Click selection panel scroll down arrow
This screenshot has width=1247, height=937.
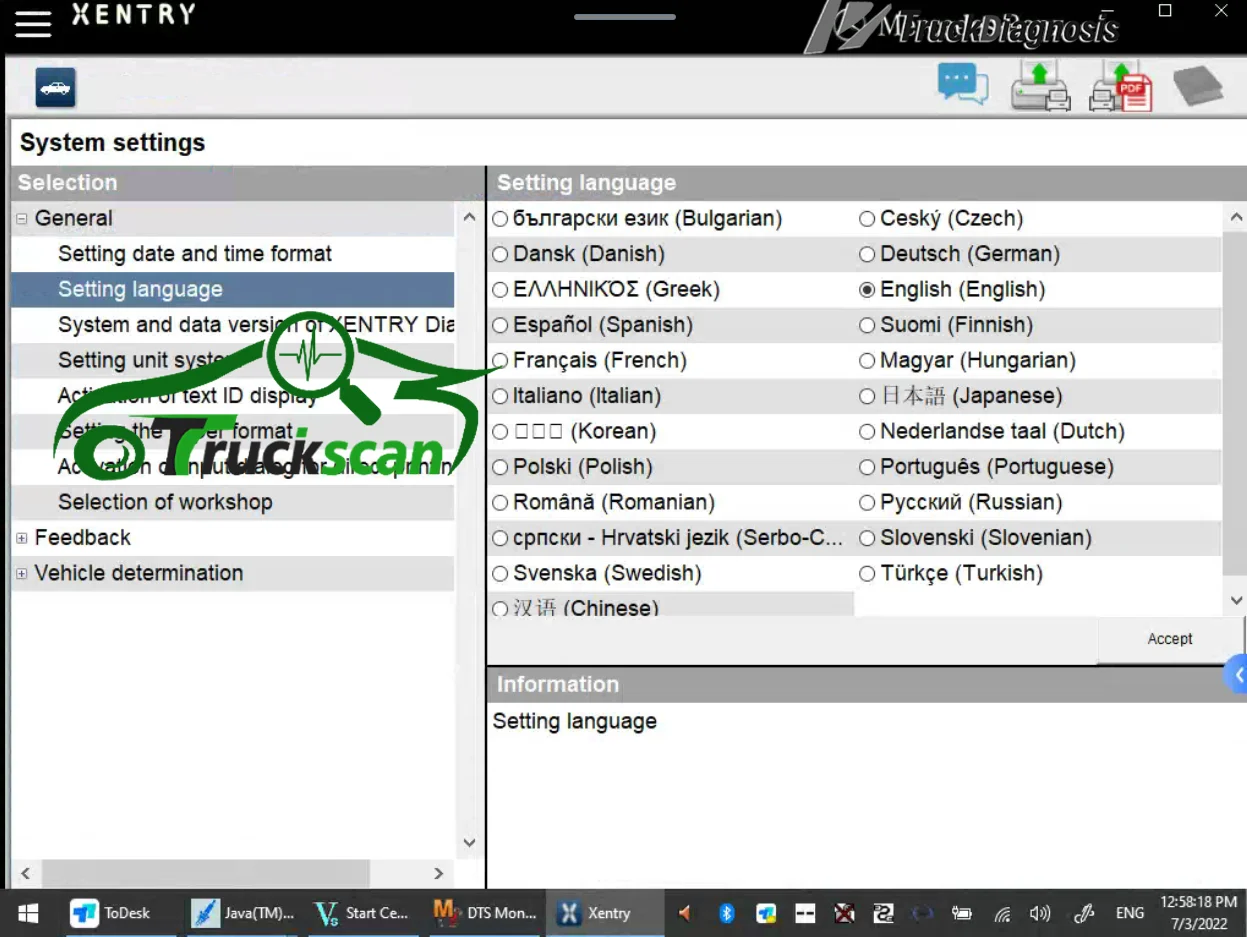tap(469, 843)
